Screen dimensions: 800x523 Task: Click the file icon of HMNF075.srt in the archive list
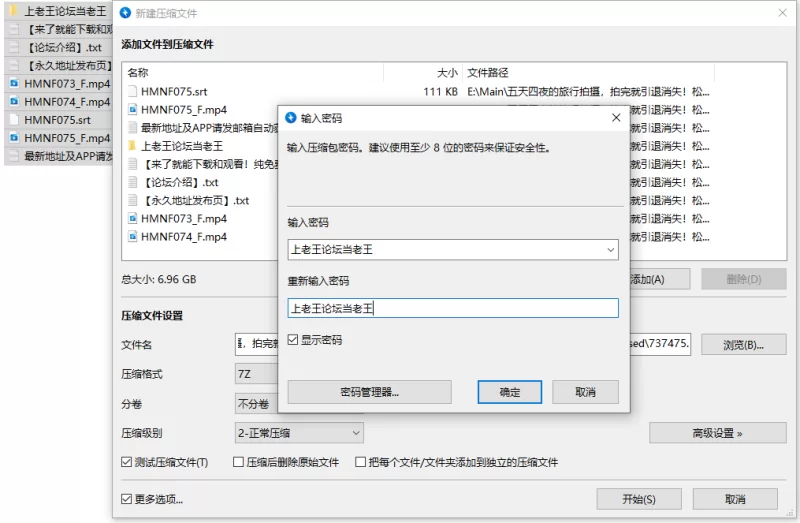pos(132,91)
